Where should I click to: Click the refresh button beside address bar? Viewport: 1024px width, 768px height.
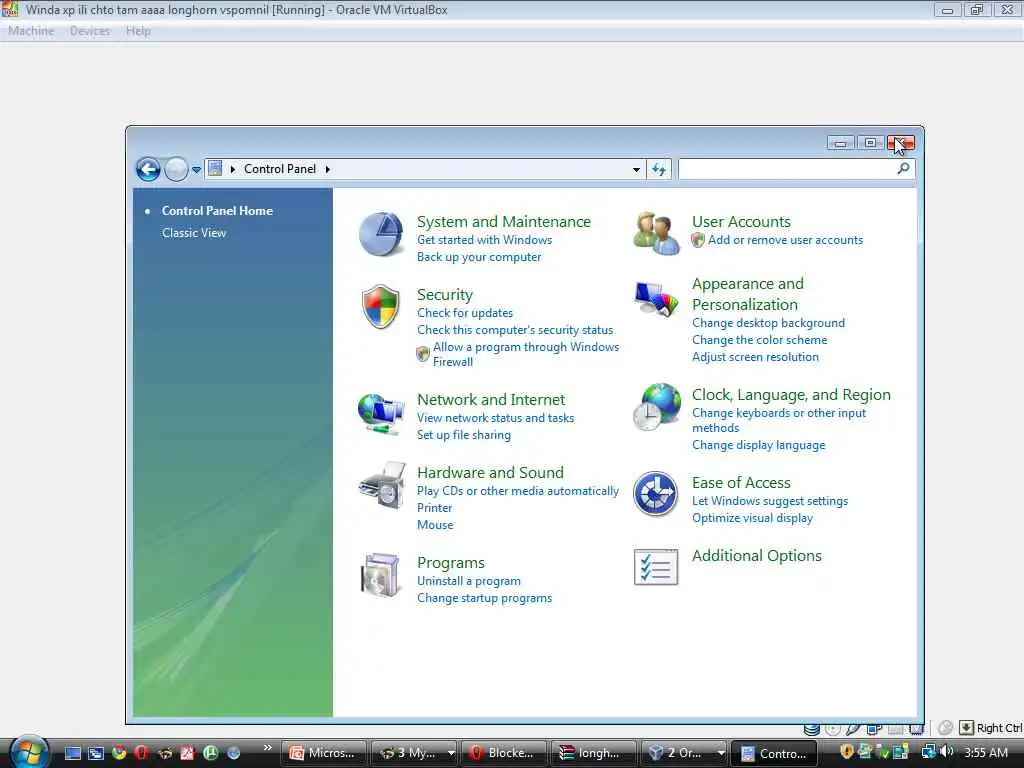(659, 170)
